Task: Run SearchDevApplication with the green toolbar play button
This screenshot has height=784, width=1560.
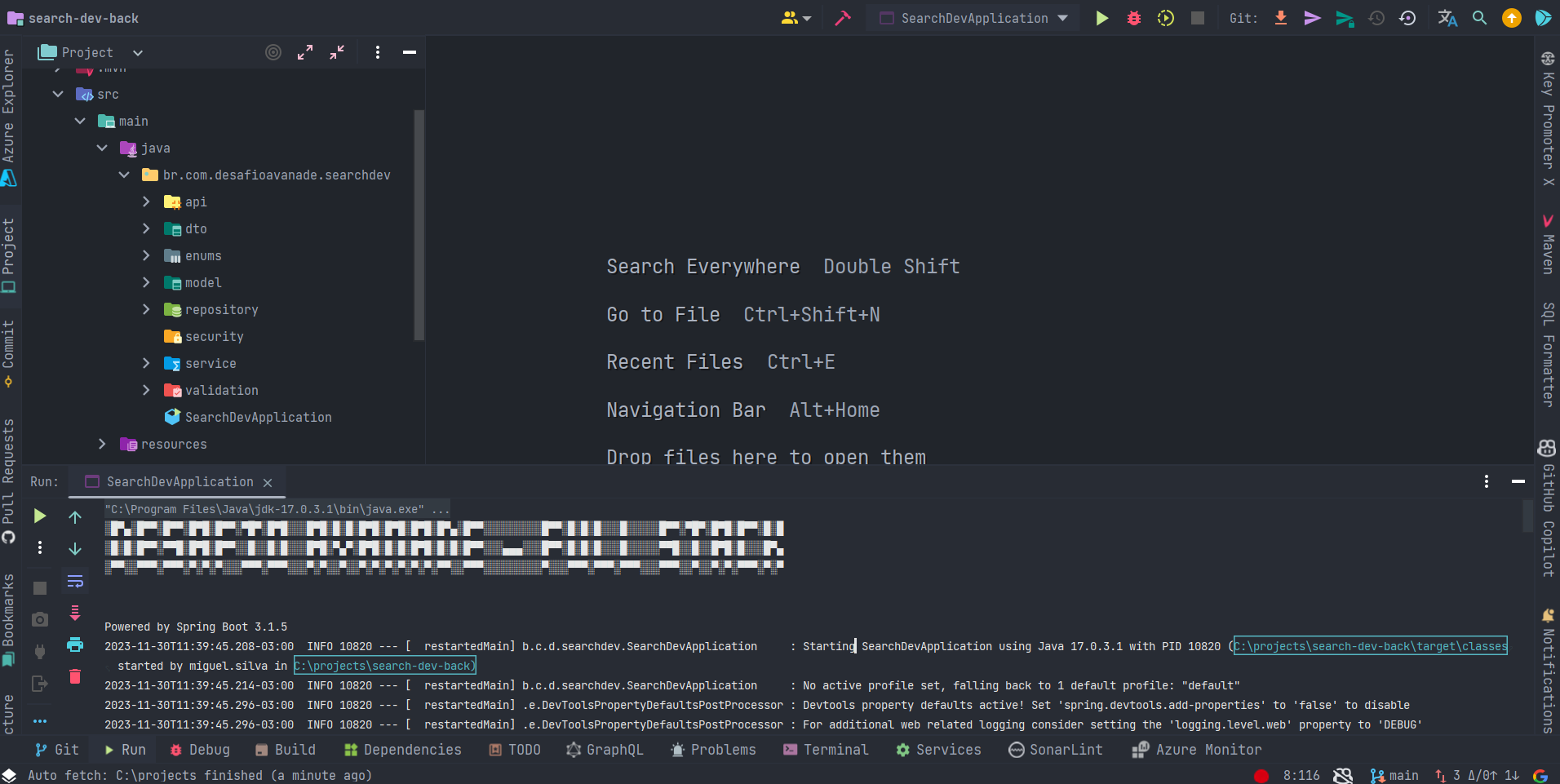Action: [1102, 18]
